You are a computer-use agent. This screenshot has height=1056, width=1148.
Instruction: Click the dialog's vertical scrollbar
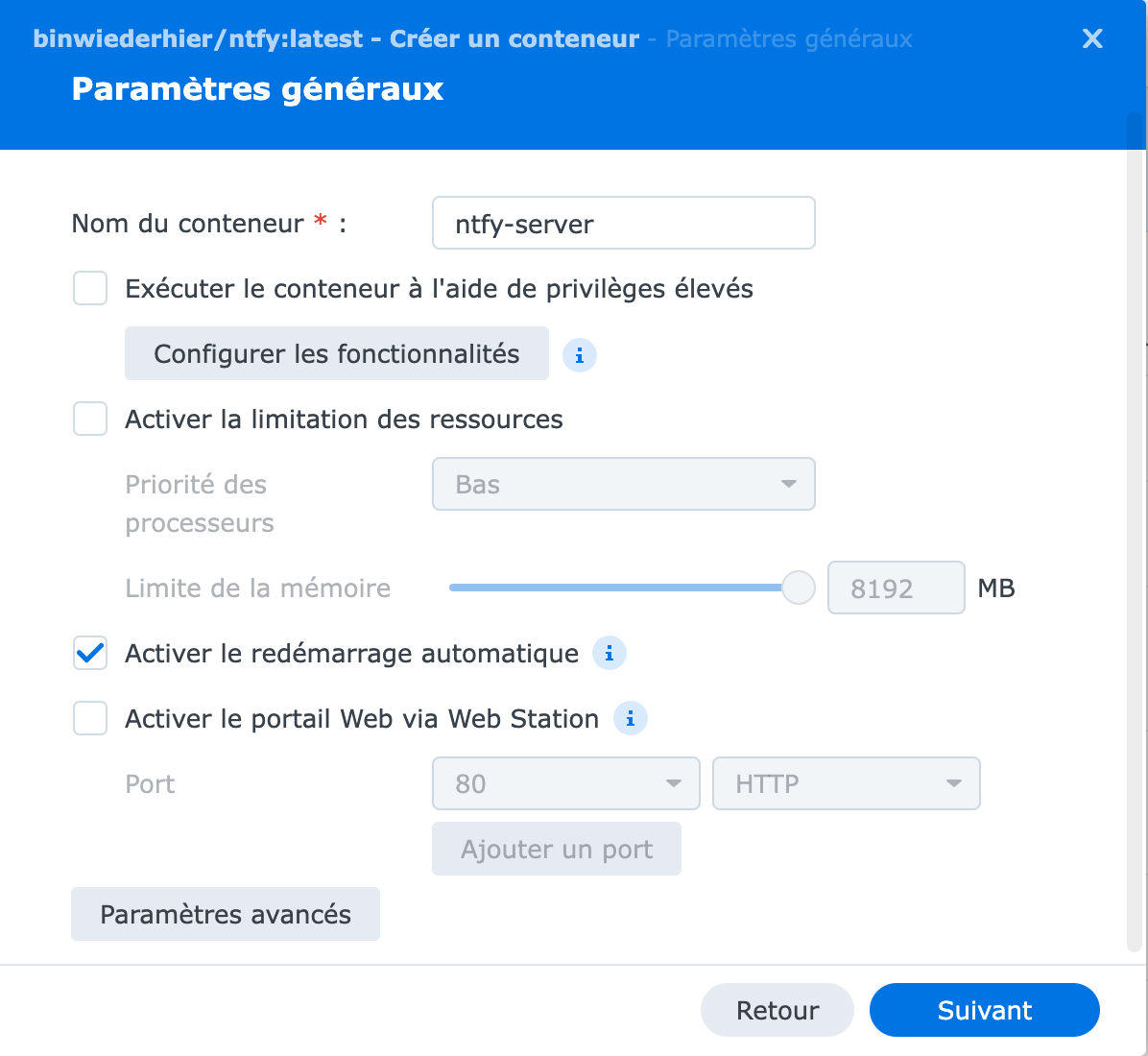(x=1136, y=531)
